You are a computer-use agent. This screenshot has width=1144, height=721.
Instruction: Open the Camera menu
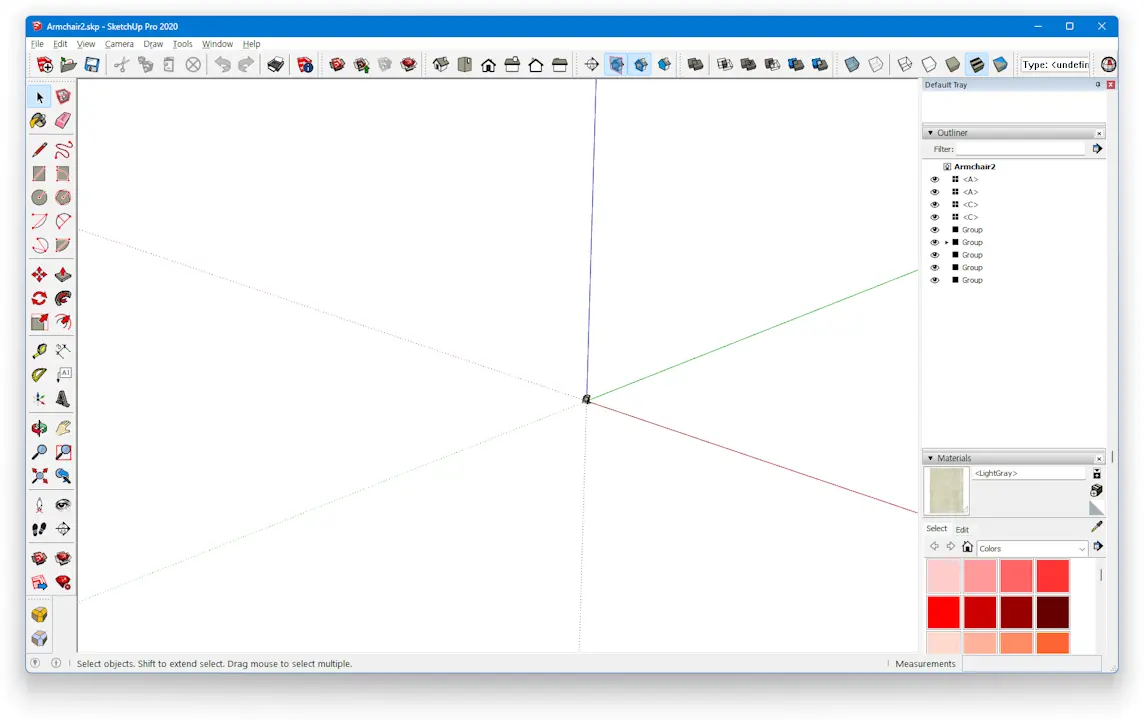click(119, 45)
